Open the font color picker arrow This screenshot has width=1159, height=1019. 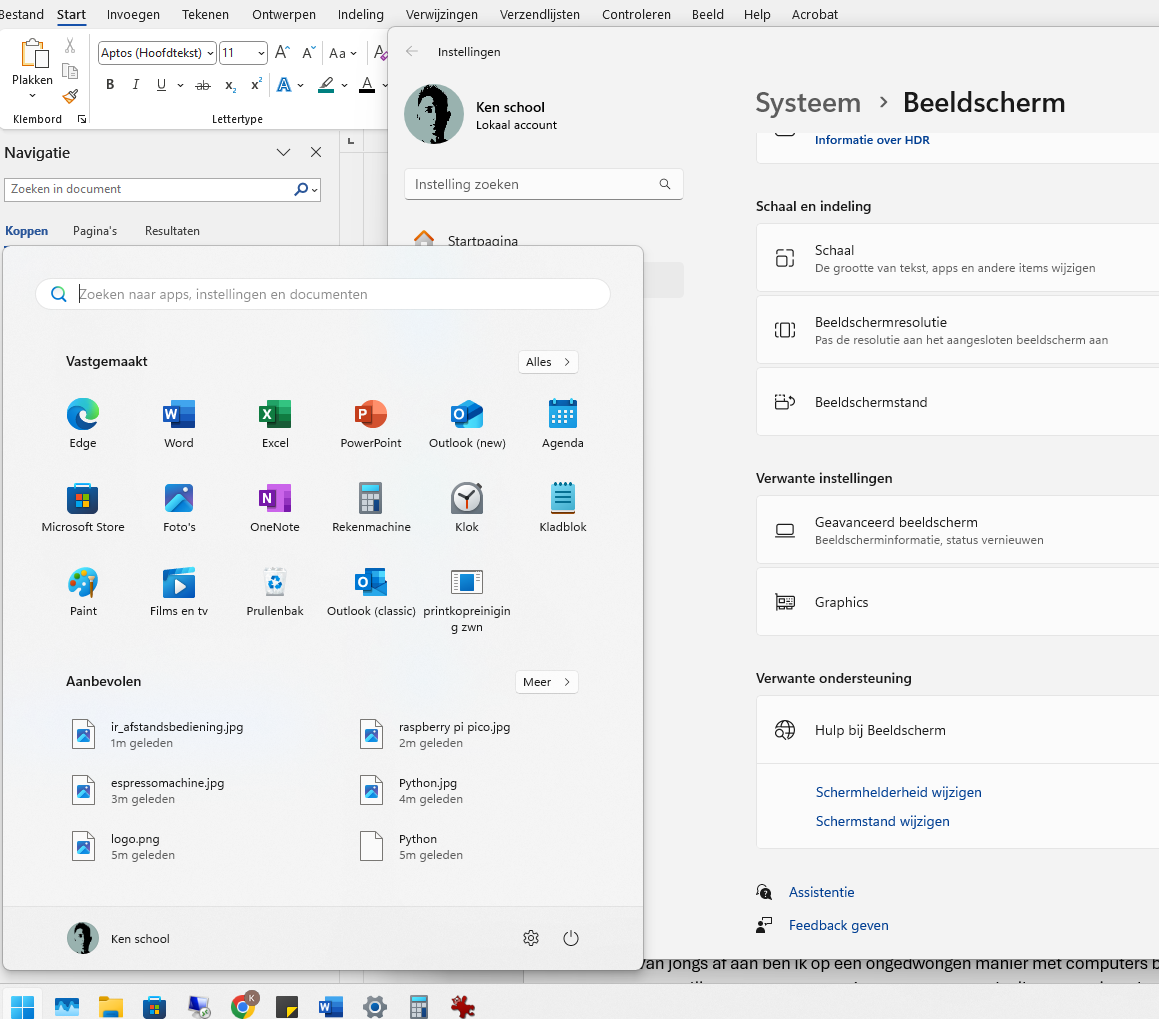(x=384, y=86)
